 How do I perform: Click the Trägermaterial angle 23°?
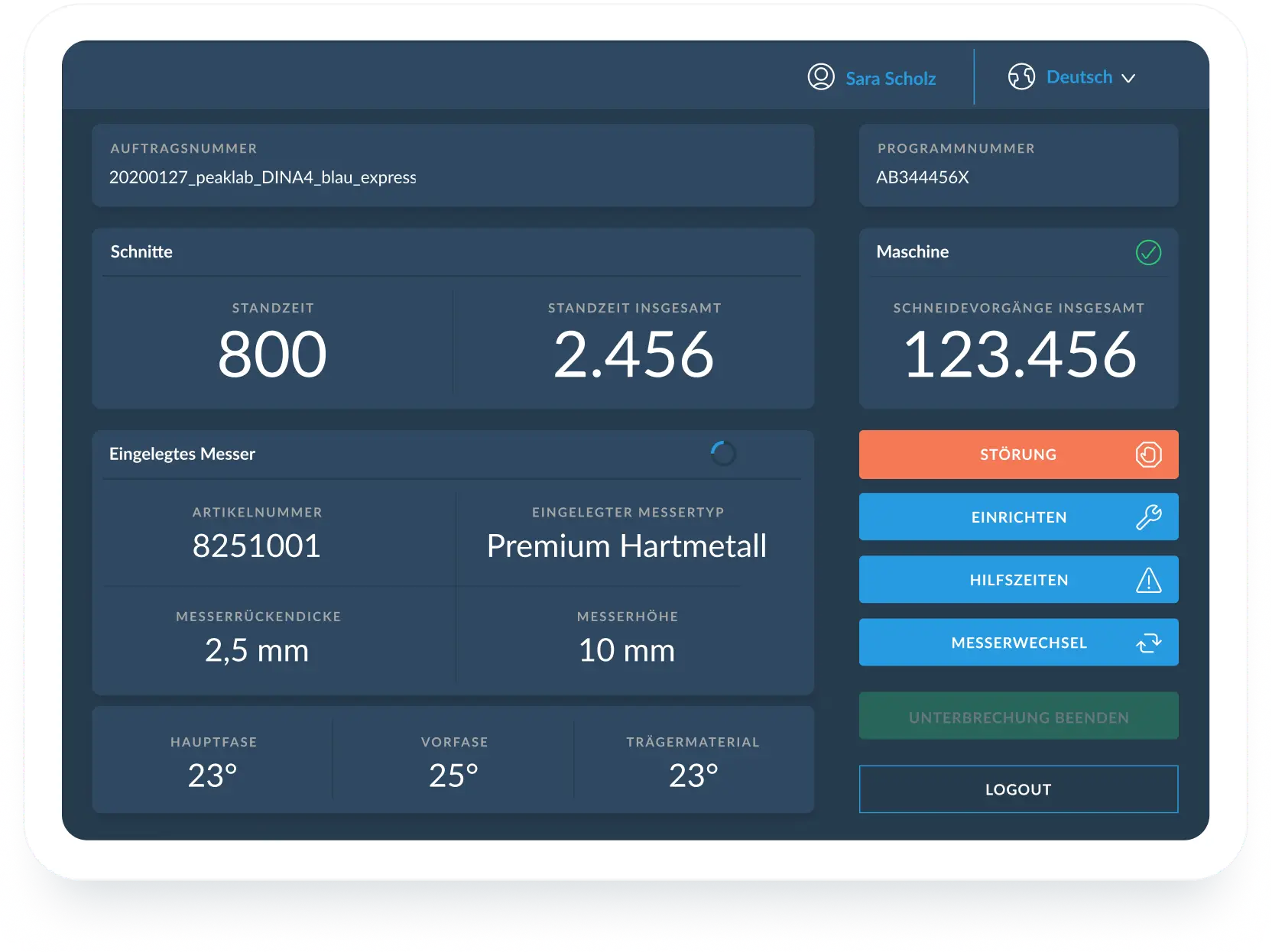coord(694,776)
